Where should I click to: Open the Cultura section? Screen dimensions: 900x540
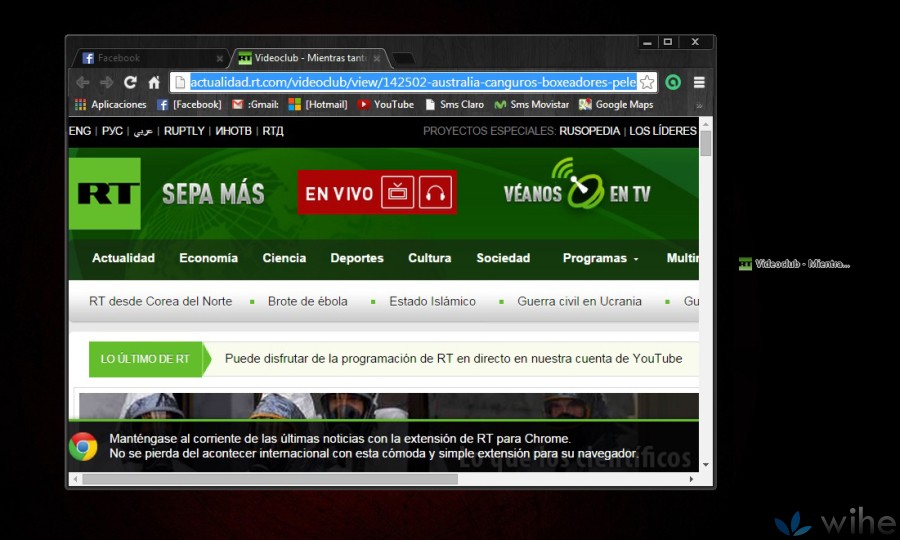click(x=429, y=258)
